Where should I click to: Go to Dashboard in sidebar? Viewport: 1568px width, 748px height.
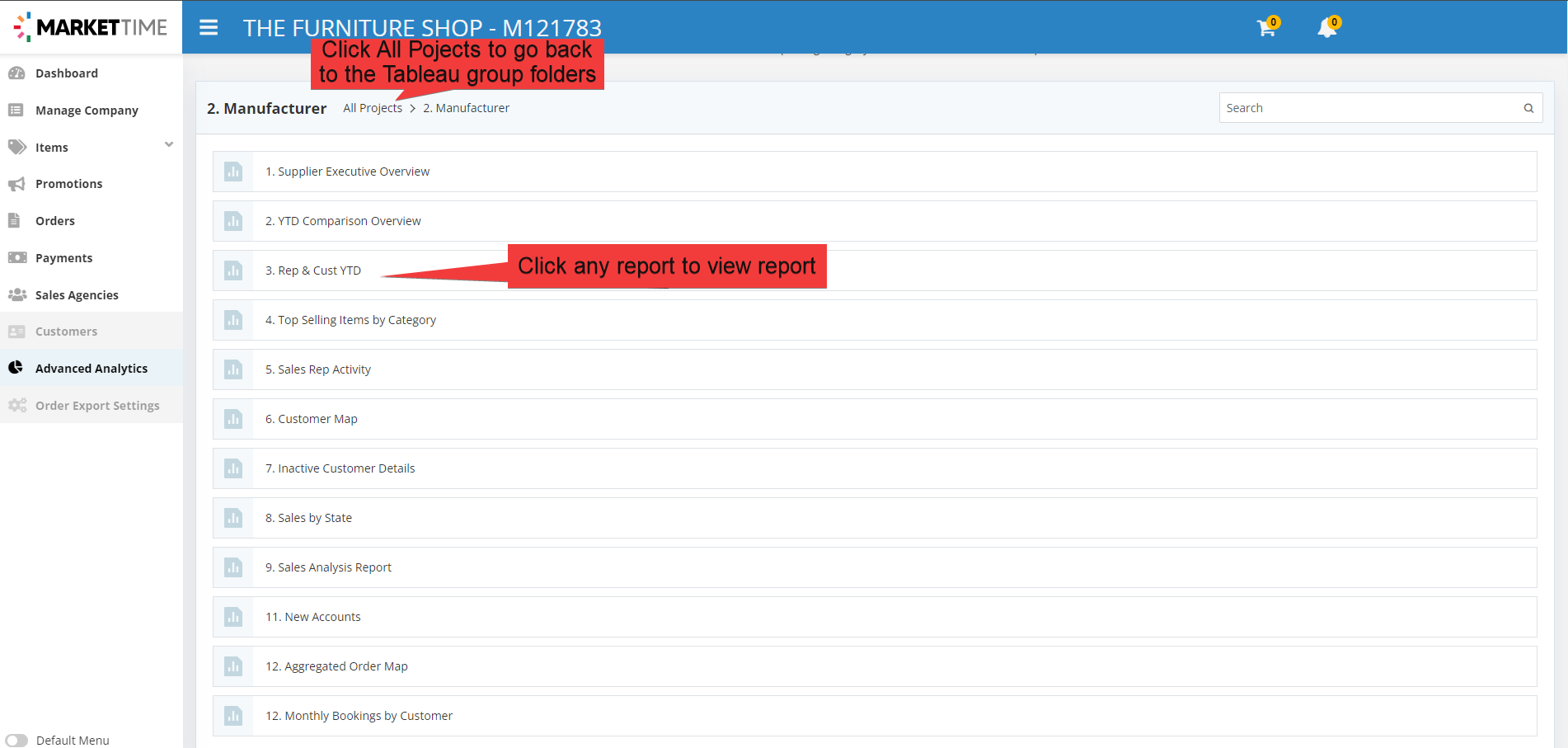[x=66, y=73]
